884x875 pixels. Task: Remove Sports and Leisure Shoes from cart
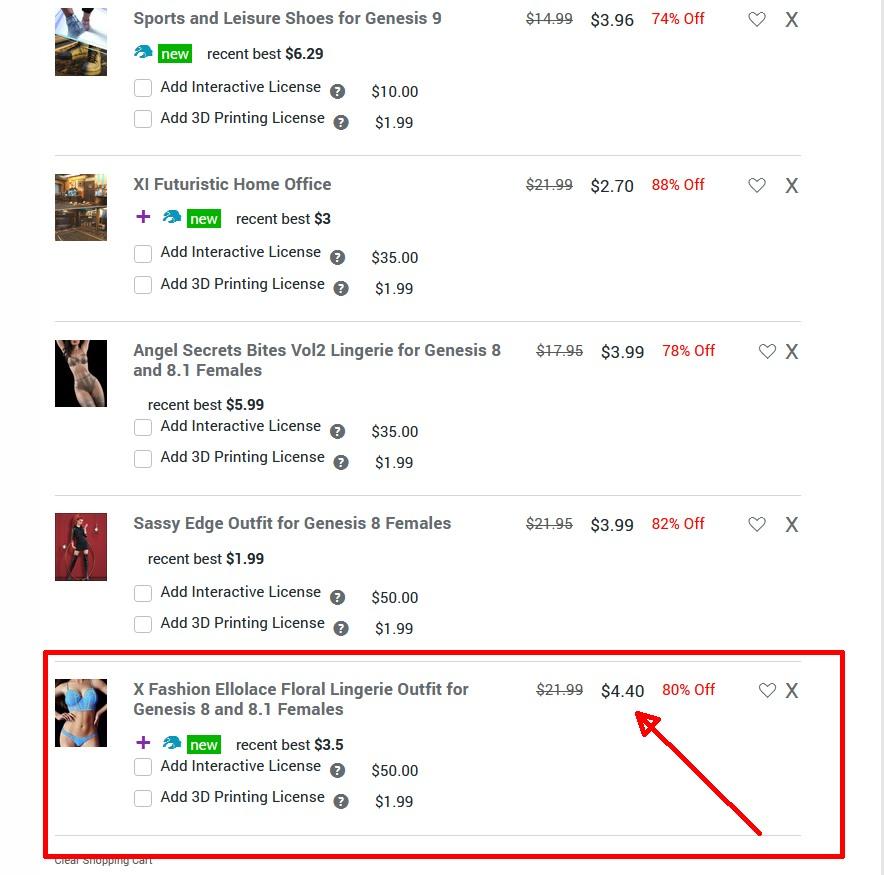pyautogui.click(x=792, y=20)
